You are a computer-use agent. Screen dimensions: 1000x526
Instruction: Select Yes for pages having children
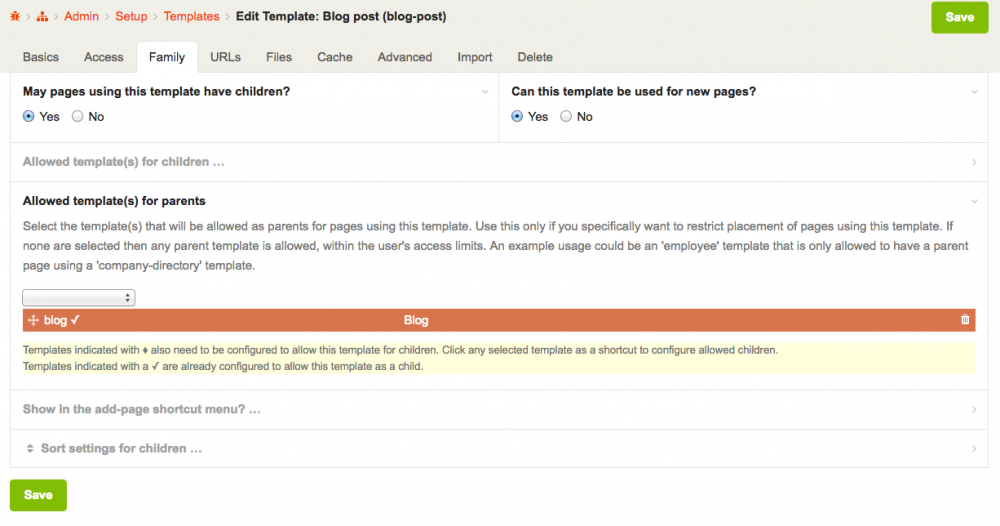(29, 117)
